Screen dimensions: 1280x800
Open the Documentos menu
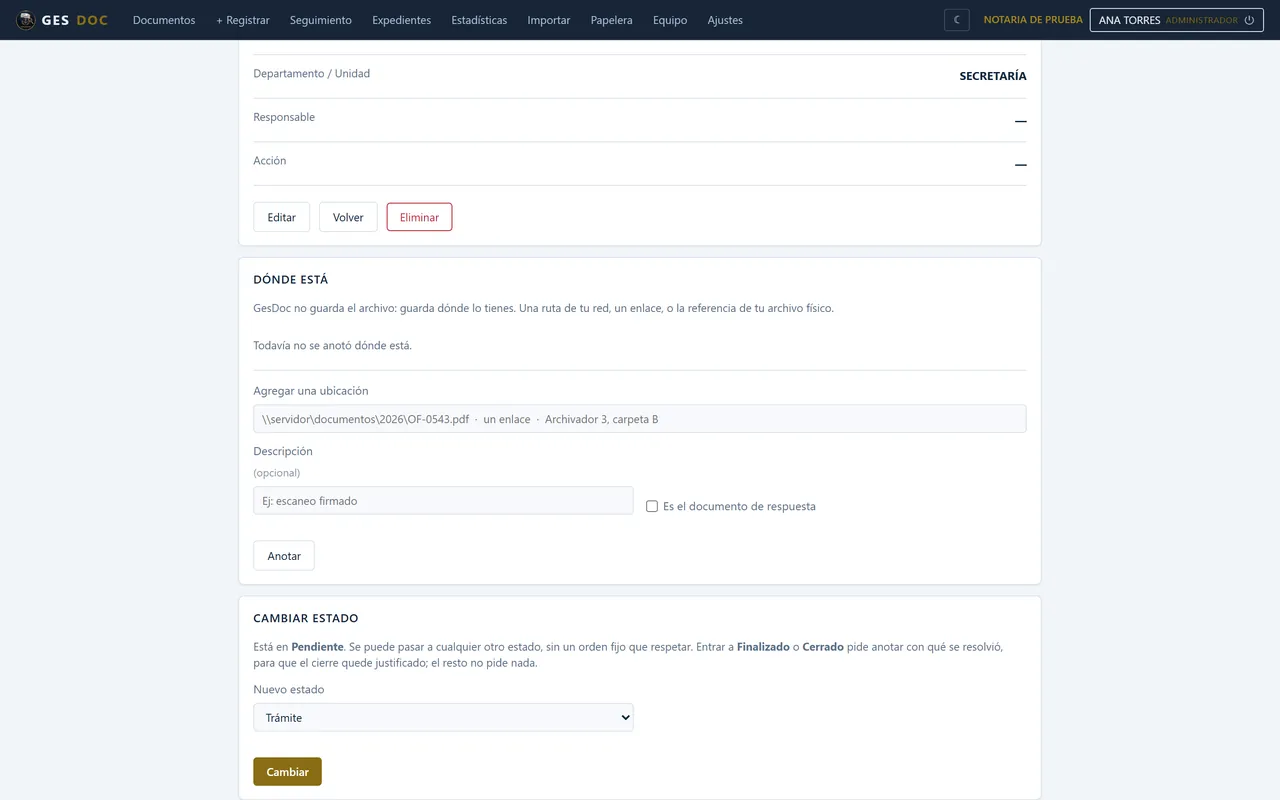coord(164,20)
